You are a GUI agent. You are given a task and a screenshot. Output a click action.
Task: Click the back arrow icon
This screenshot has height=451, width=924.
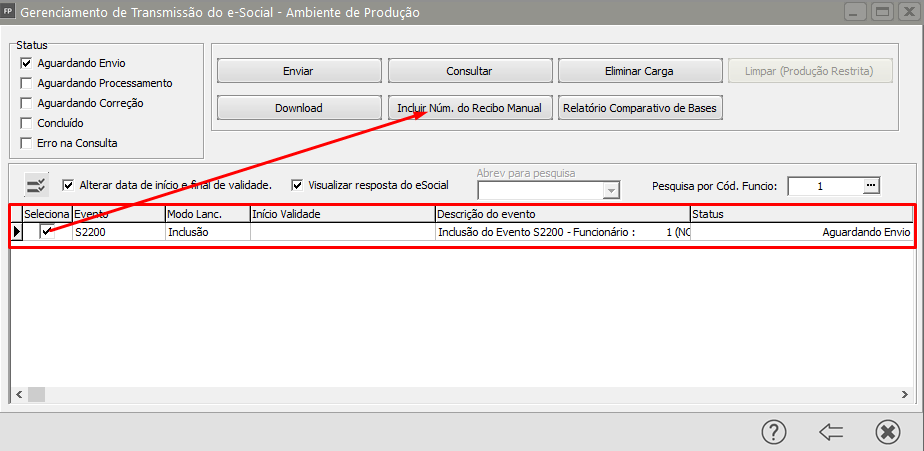pyautogui.click(x=831, y=431)
